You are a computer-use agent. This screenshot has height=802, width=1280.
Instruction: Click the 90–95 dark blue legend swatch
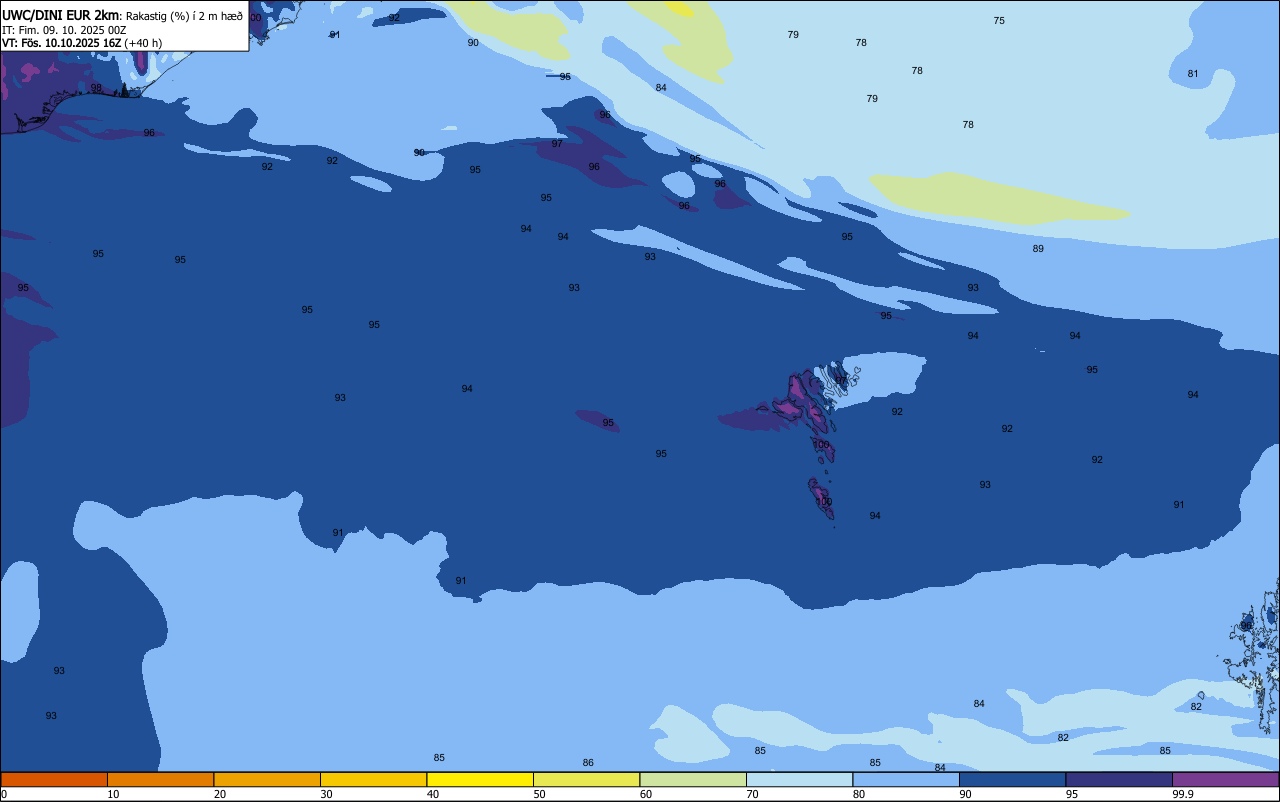coord(1012,779)
